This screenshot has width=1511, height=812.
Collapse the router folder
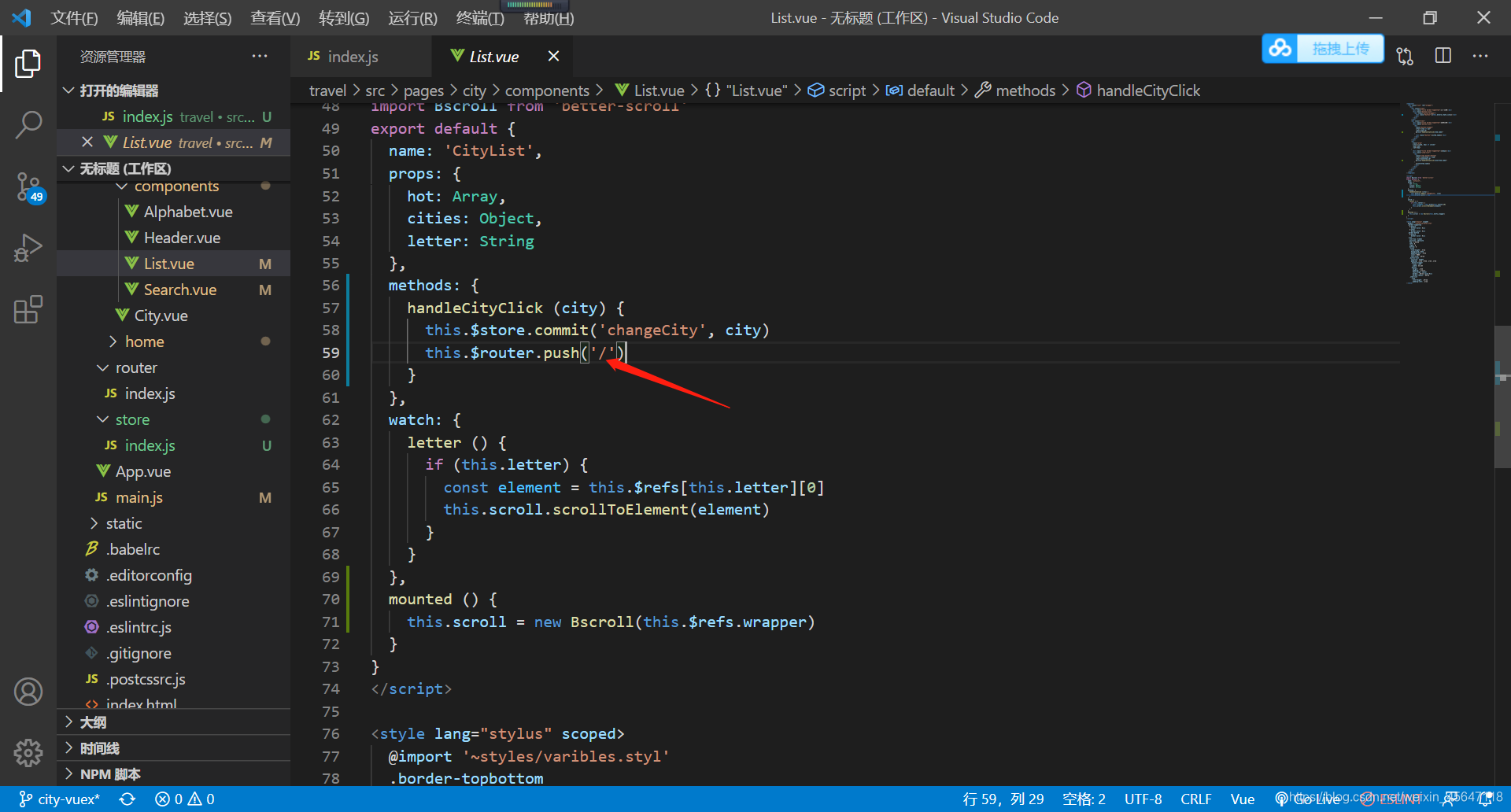(x=173, y=367)
